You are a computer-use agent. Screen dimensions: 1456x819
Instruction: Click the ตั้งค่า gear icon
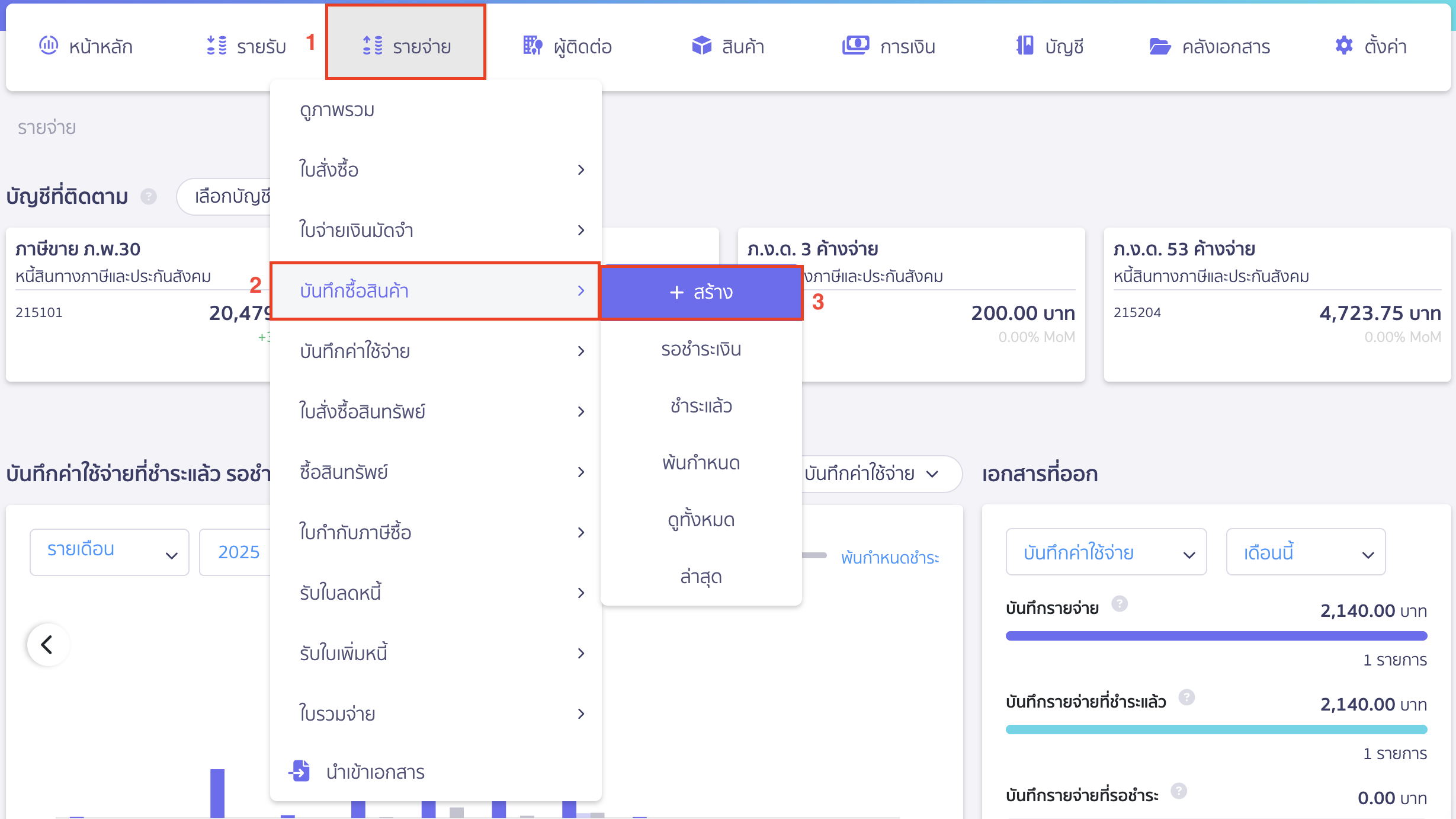coord(1344,45)
